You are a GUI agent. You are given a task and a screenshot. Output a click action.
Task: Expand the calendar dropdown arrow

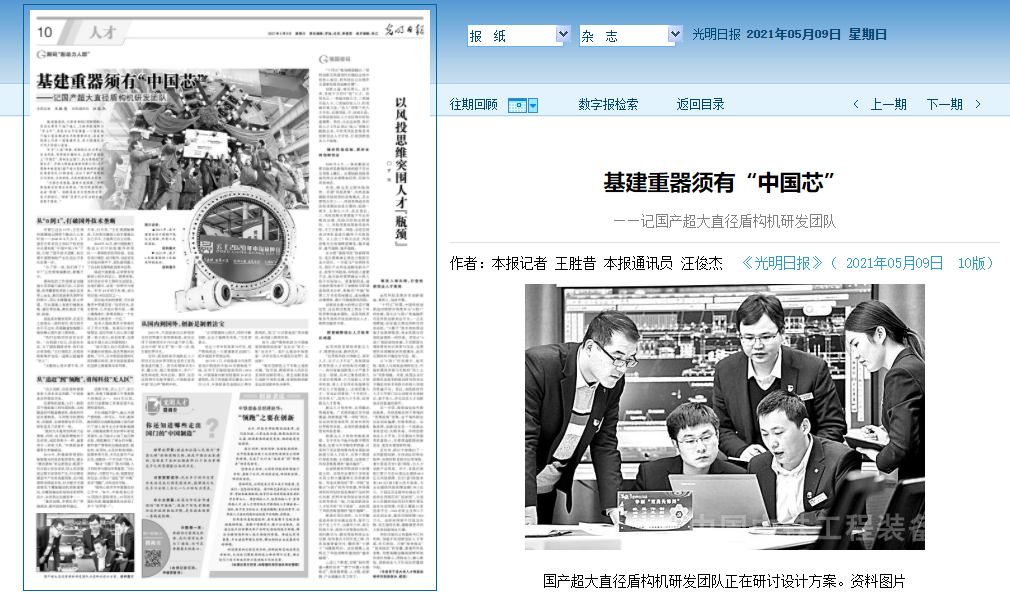pos(533,105)
